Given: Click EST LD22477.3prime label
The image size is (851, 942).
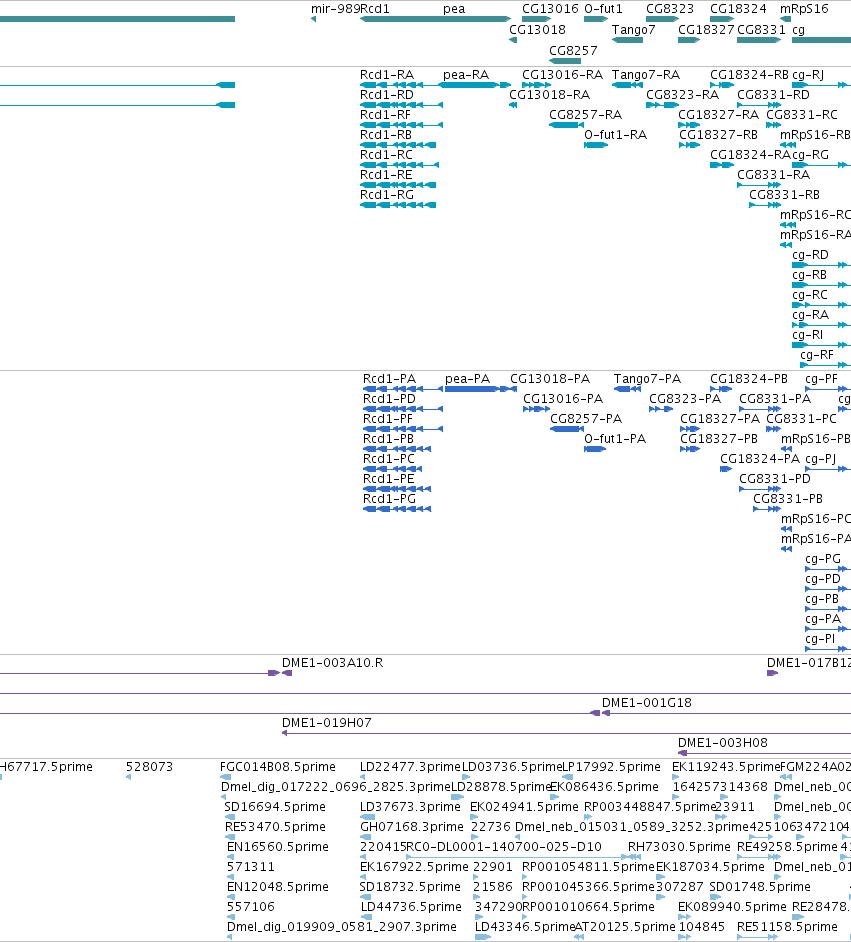Looking at the screenshot, I should [x=410, y=767].
